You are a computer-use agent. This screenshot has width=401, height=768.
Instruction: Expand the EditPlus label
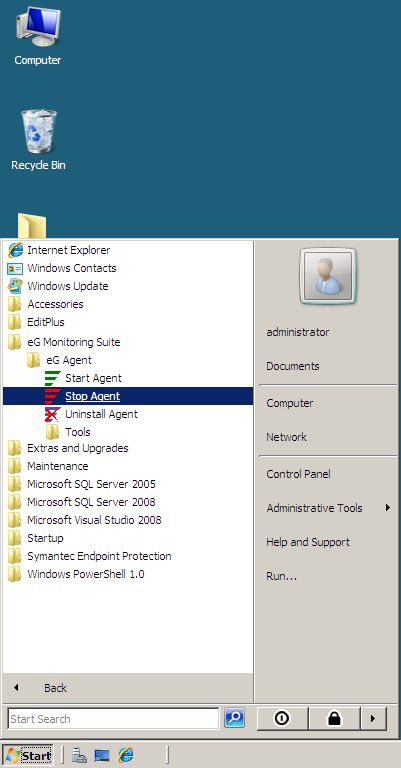click(x=46, y=322)
